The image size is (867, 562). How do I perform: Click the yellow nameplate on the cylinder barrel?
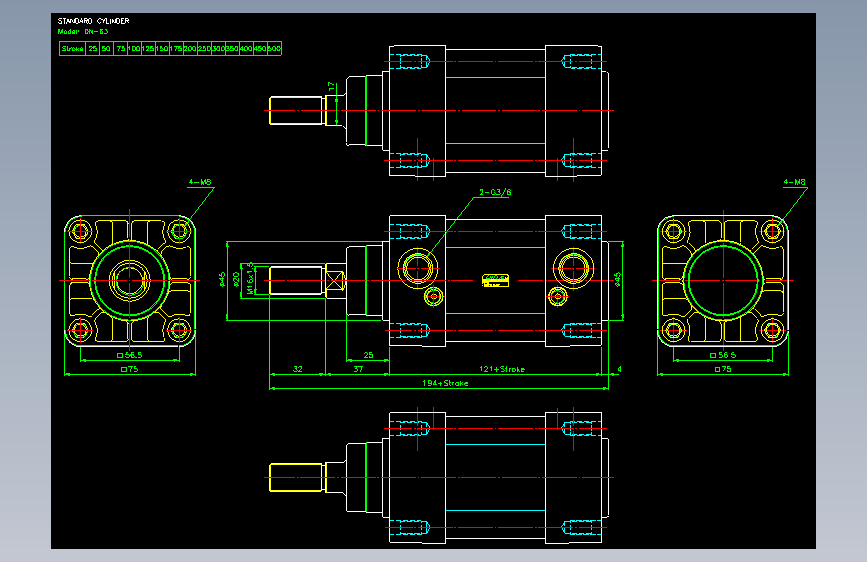pyautogui.click(x=495, y=280)
